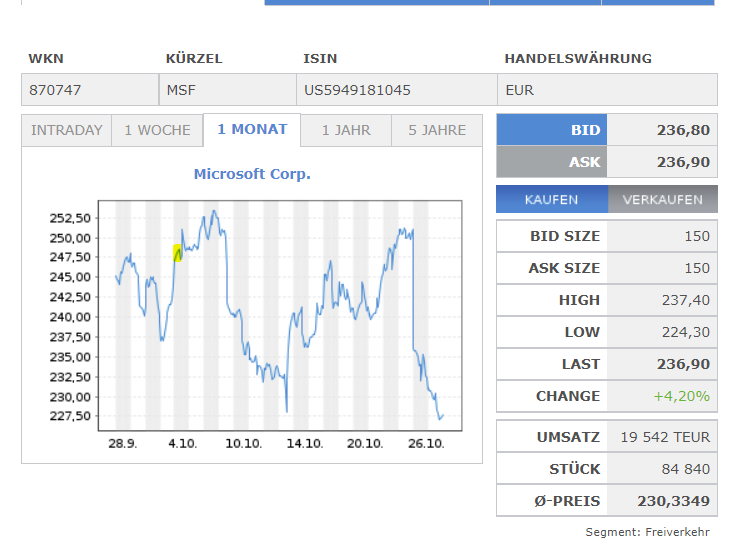Click the grey ASK label

coord(552,161)
